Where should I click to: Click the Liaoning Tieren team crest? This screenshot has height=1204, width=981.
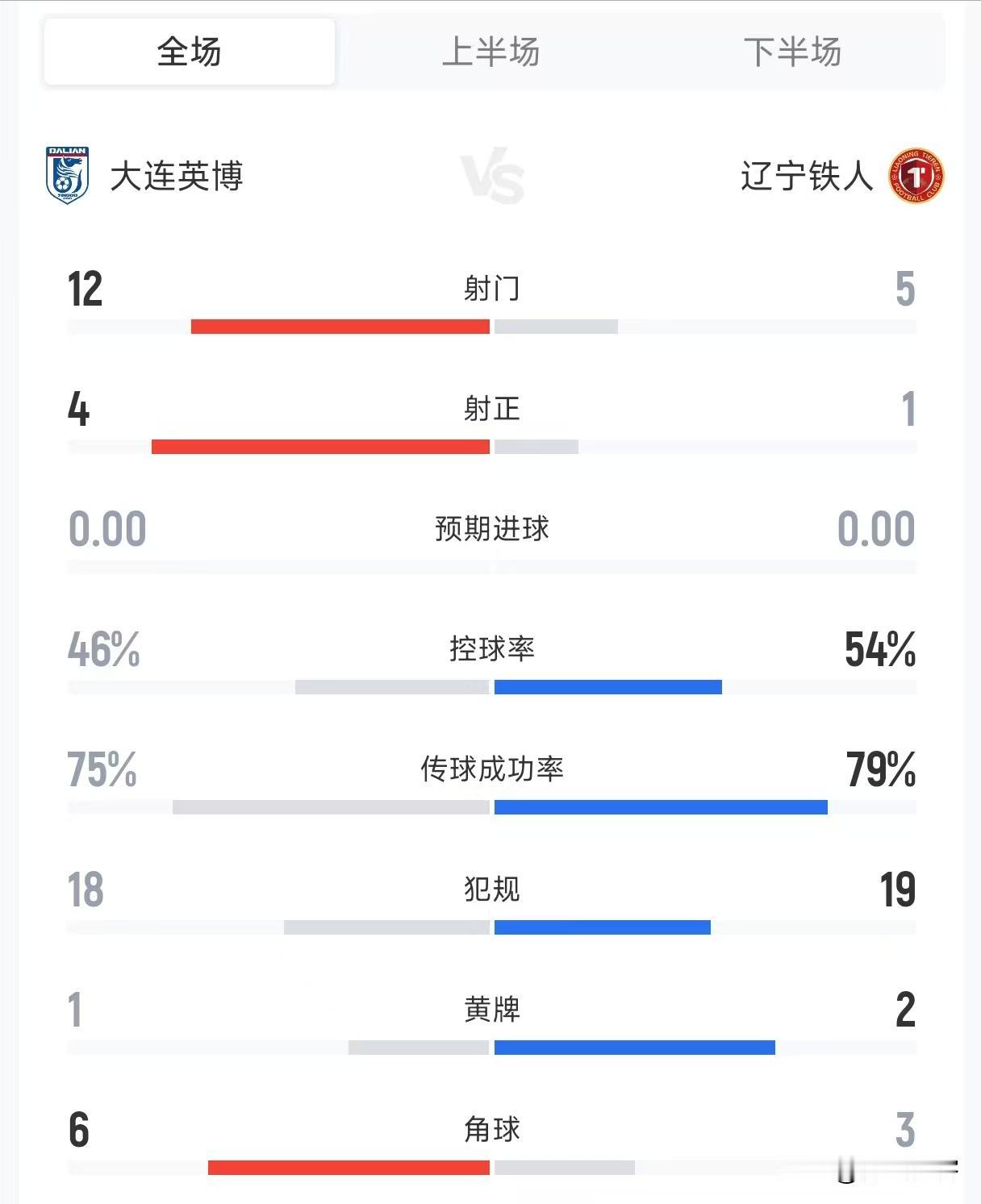click(x=916, y=176)
